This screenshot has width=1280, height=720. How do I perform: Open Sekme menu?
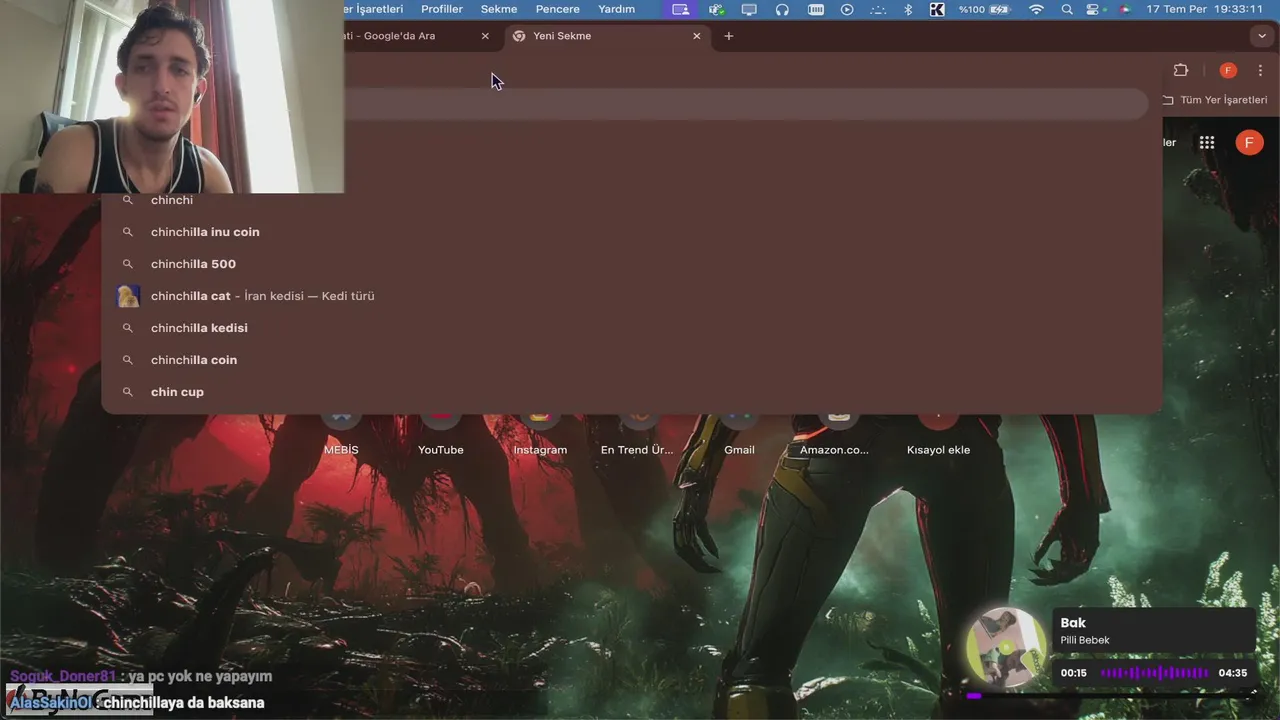coord(499,9)
